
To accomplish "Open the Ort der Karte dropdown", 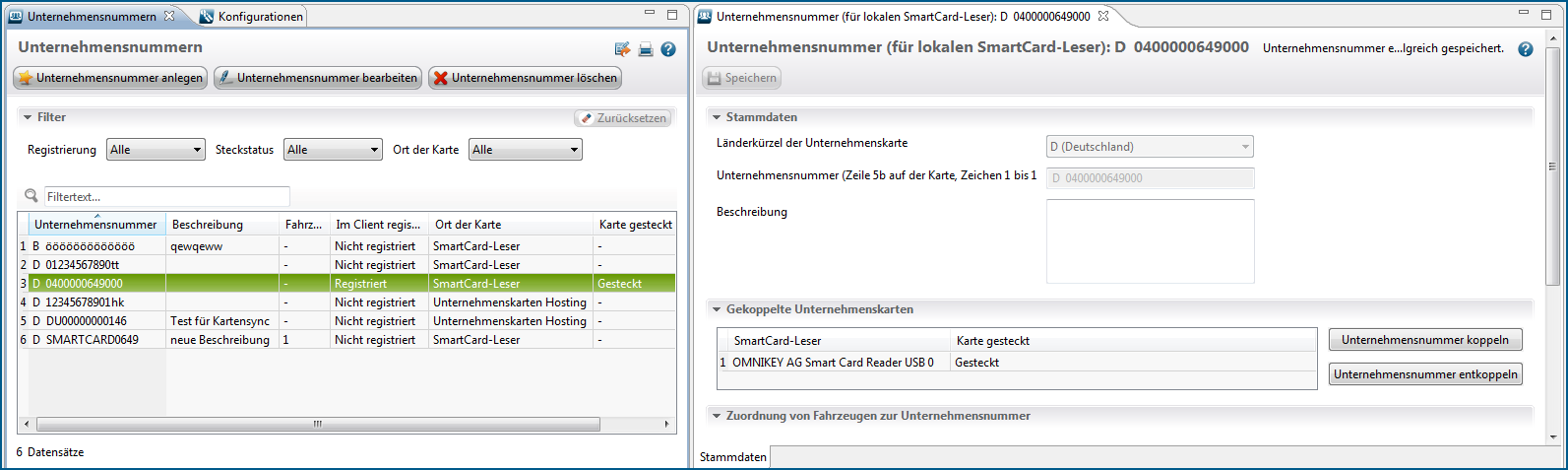I will click(x=525, y=150).
